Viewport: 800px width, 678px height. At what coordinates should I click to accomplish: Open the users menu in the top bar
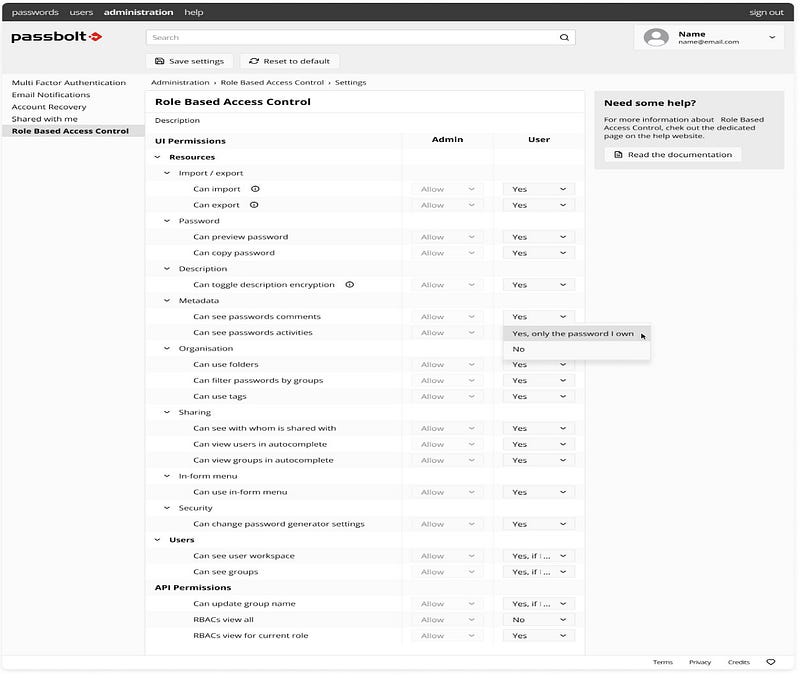coord(80,12)
